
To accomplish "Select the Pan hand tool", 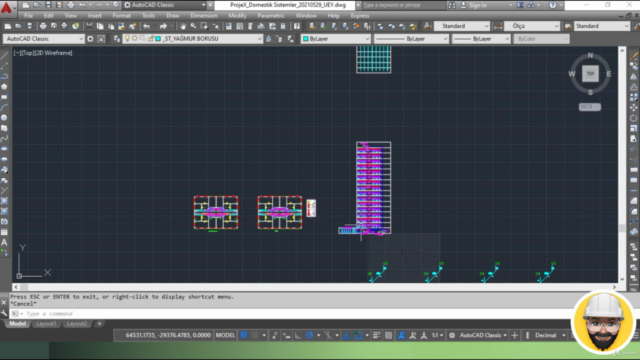I will 182,26.
